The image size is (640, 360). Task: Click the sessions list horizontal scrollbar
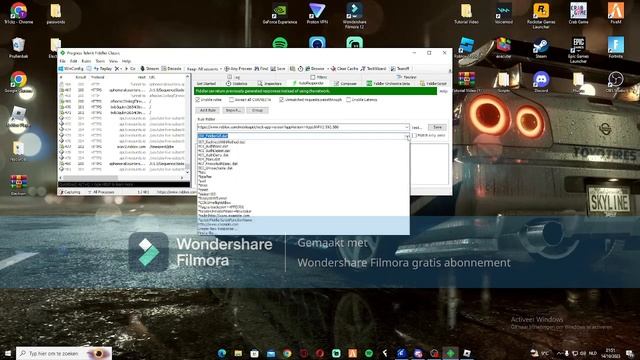coord(122,178)
